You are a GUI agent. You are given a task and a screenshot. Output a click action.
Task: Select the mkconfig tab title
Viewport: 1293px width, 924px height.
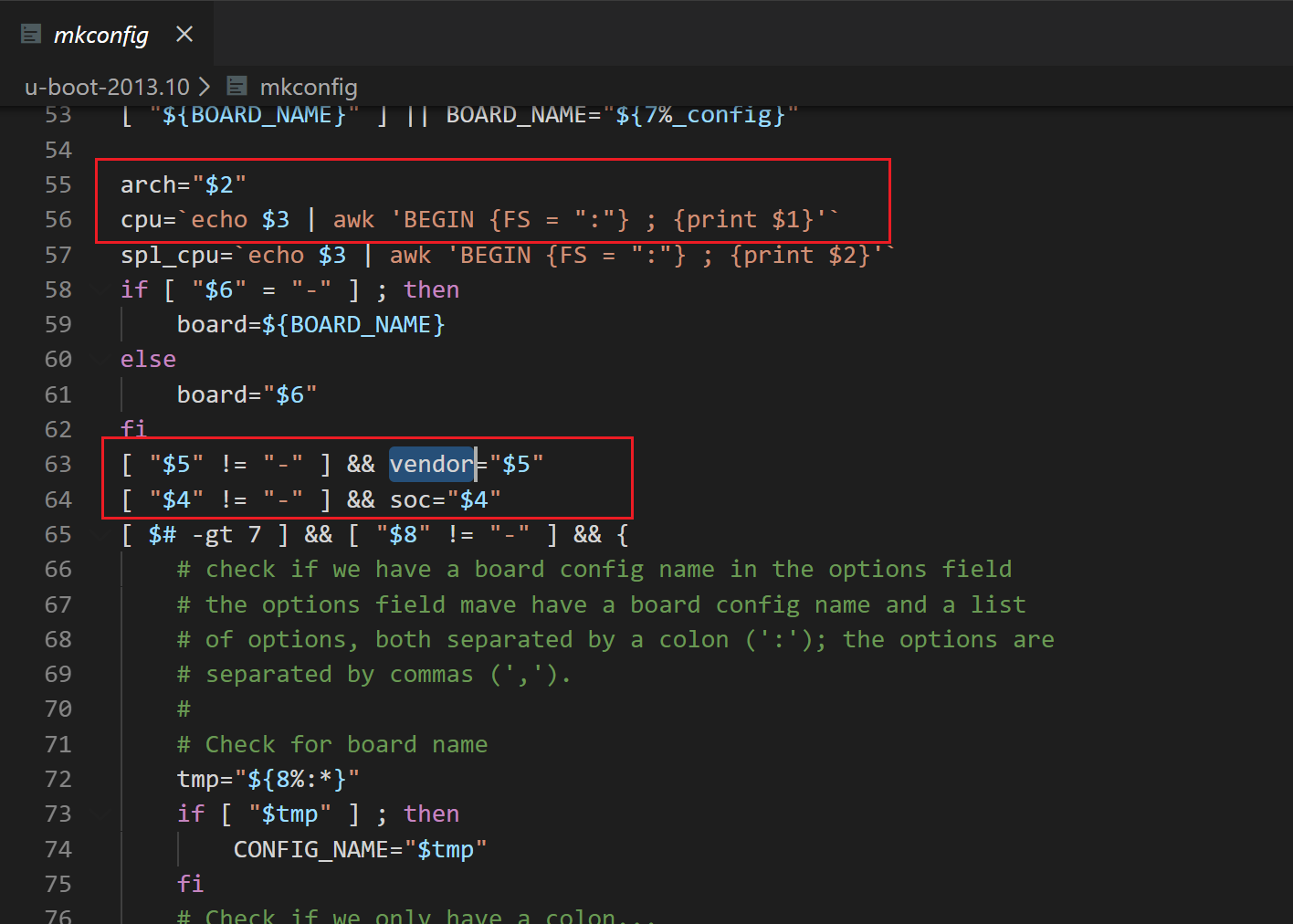click(x=100, y=35)
